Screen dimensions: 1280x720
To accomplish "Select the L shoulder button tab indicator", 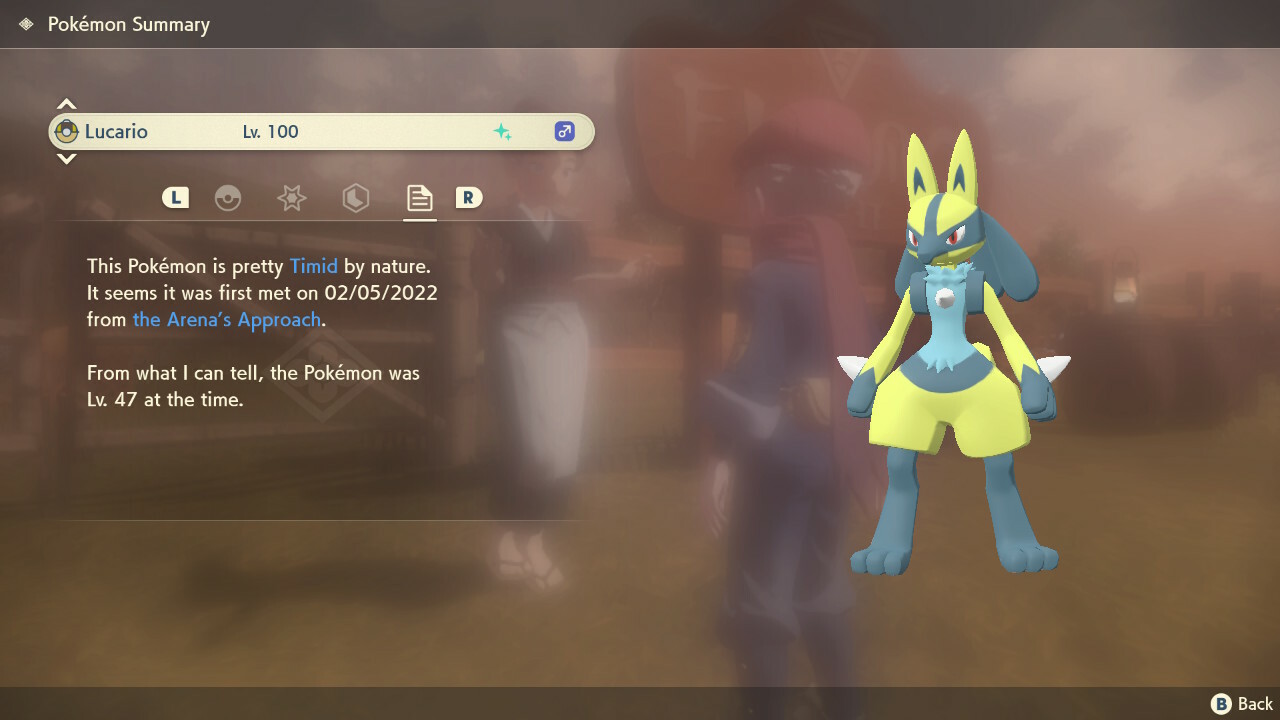I will coord(176,198).
